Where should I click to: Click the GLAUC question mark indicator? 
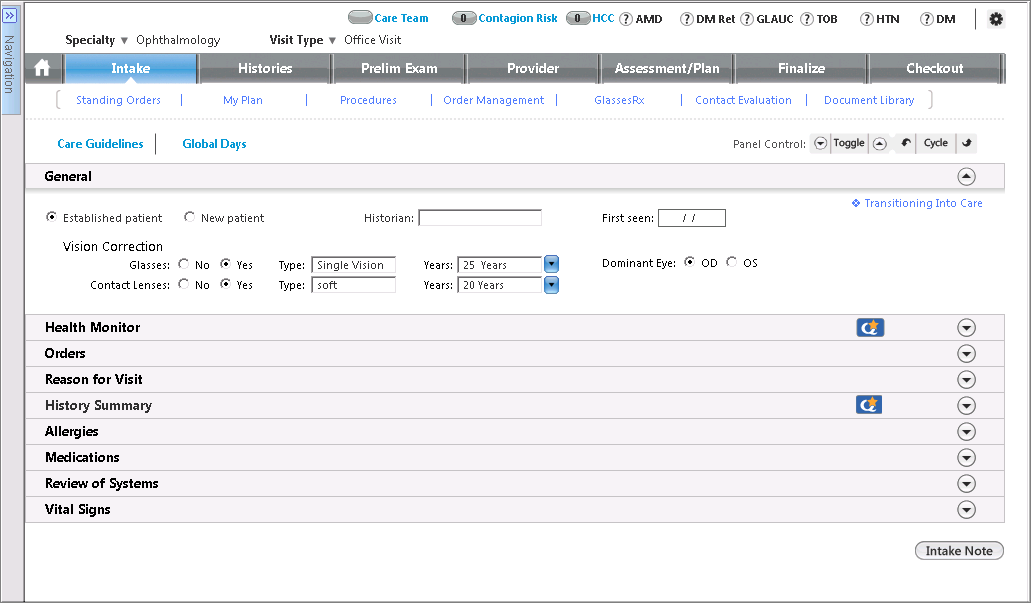click(747, 19)
